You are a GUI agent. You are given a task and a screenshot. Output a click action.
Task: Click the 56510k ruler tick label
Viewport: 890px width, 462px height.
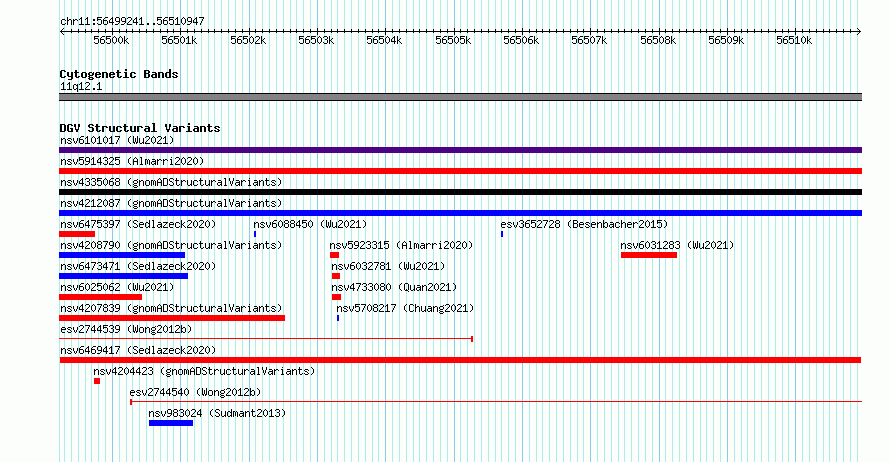coord(794,40)
